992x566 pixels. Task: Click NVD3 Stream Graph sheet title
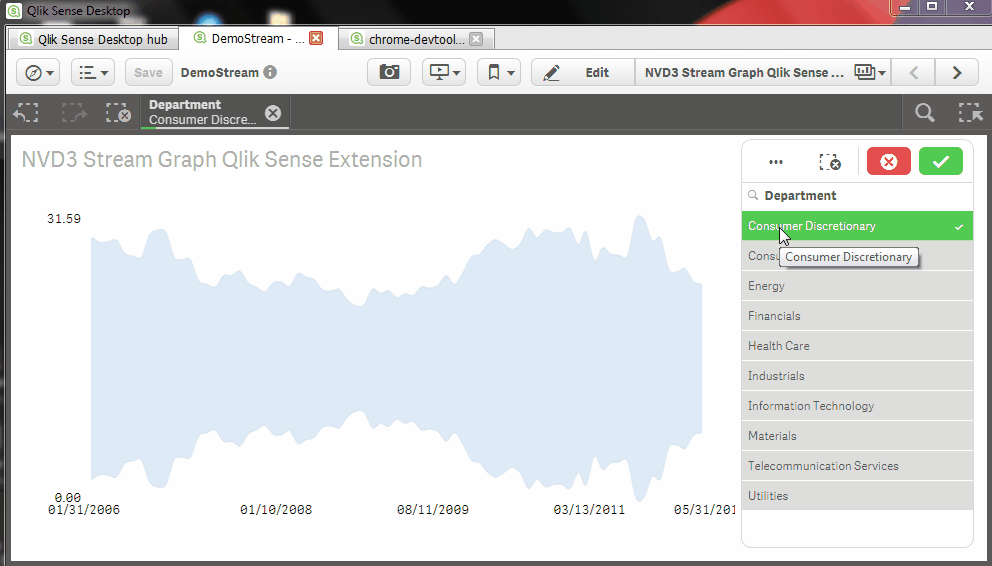tap(744, 72)
